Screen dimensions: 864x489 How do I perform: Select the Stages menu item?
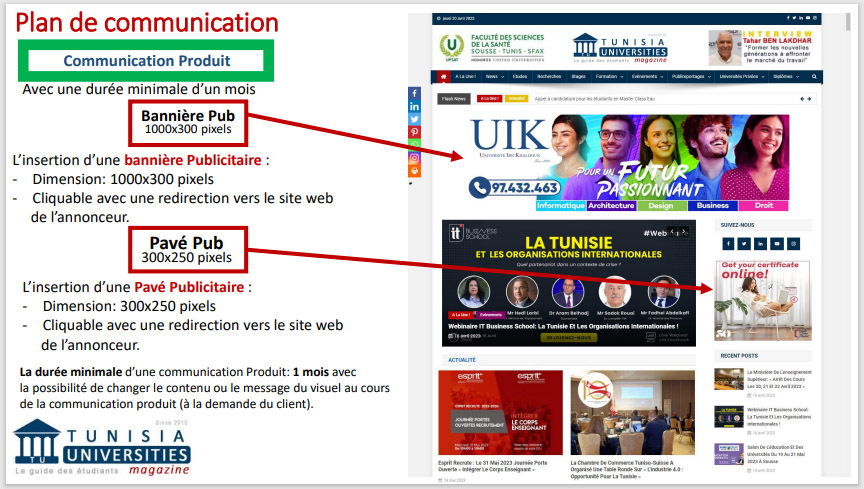coord(578,76)
